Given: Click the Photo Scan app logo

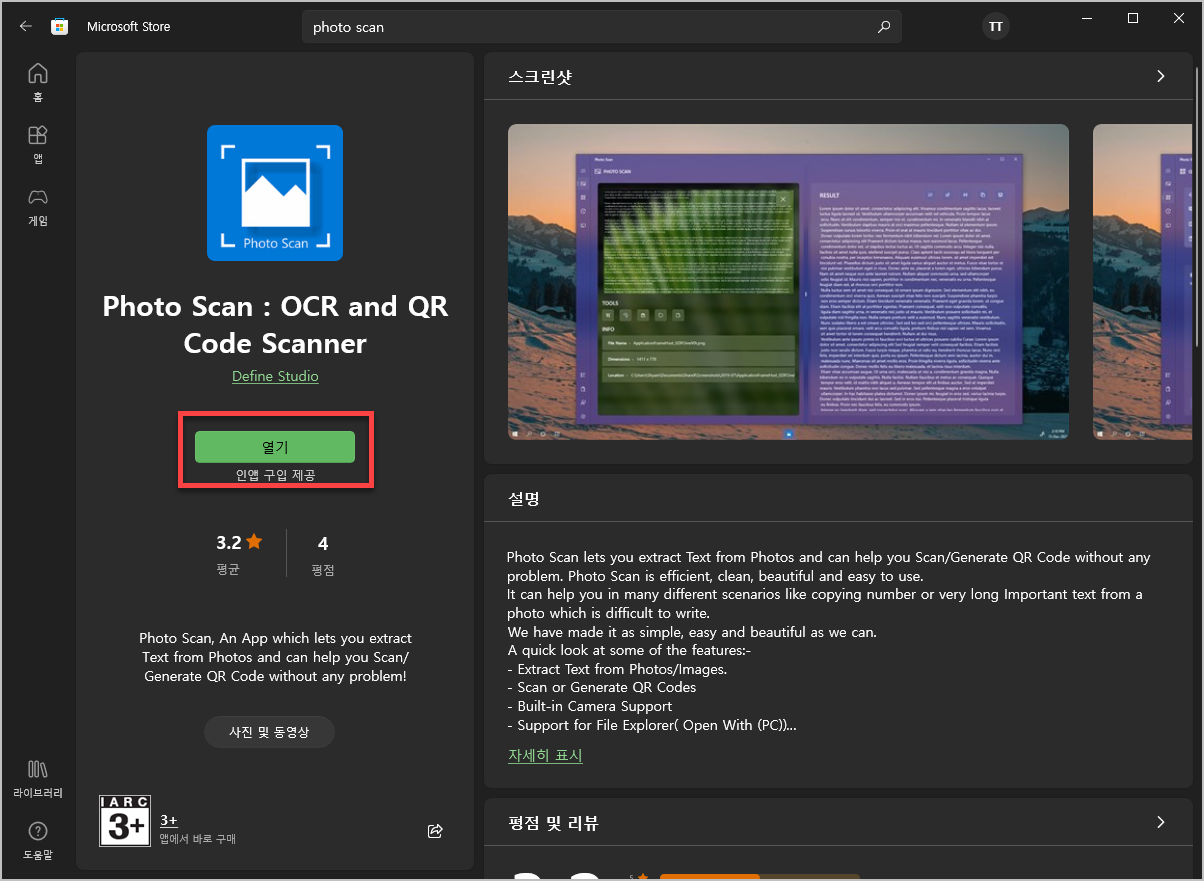Looking at the screenshot, I should click(275, 193).
